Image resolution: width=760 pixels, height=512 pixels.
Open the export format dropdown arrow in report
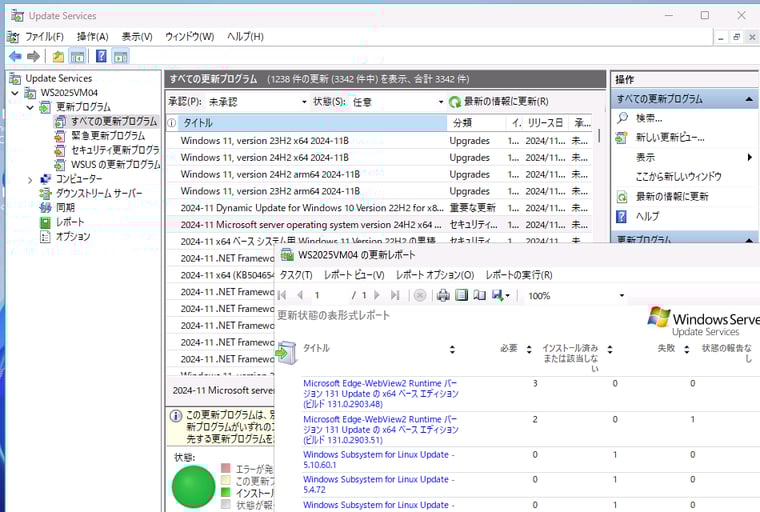pyautogui.click(x=507, y=295)
